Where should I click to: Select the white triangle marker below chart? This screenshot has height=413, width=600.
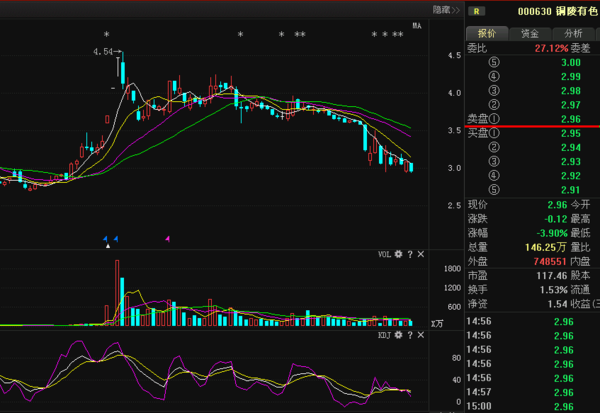tap(108, 246)
